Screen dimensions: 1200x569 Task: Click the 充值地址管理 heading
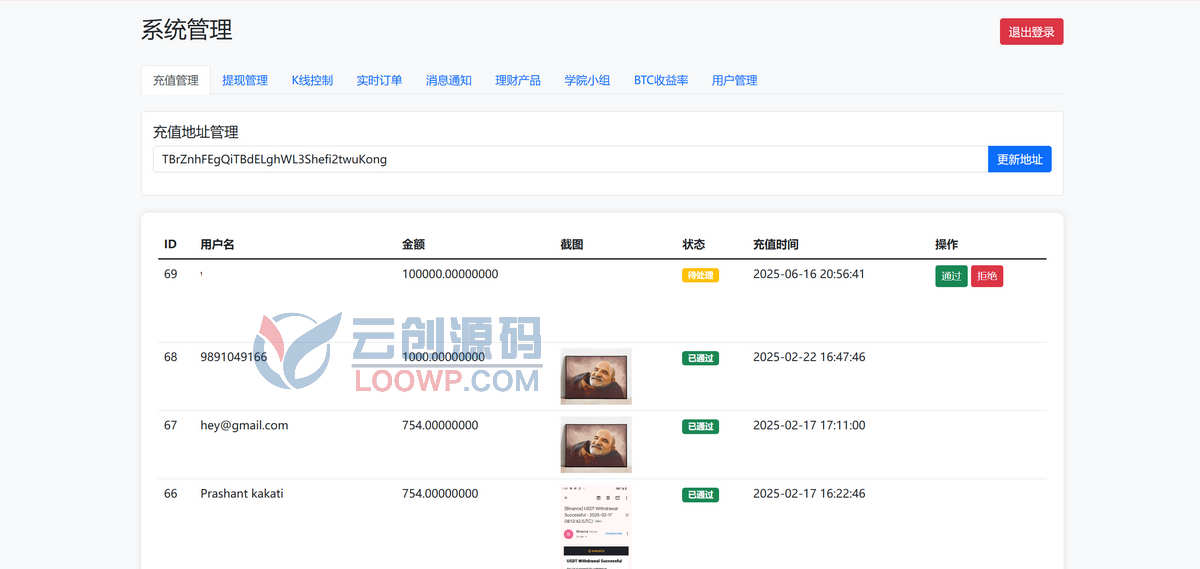pyautogui.click(x=196, y=132)
